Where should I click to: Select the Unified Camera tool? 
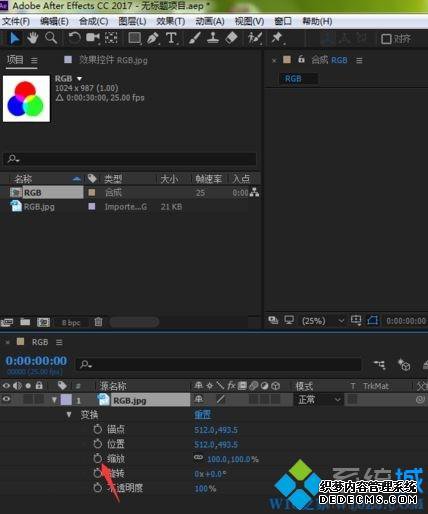click(92, 38)
